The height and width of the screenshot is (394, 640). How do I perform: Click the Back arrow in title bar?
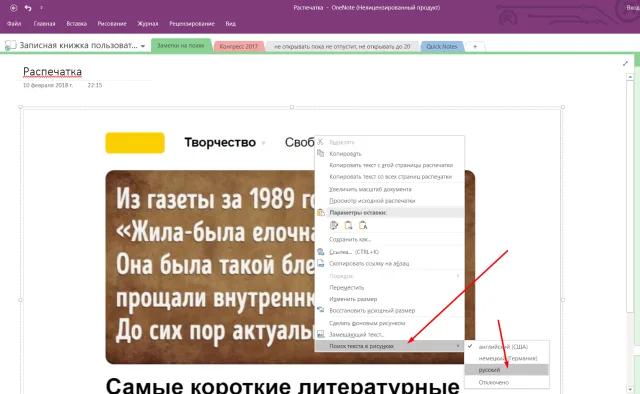tap(13, 8)
